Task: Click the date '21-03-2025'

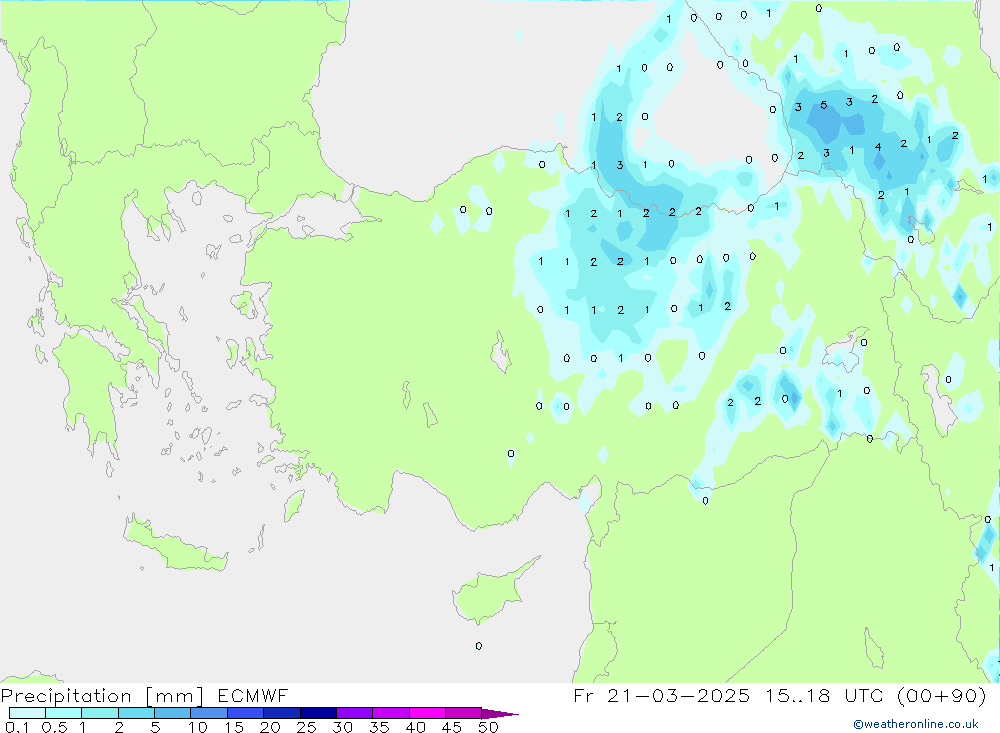Action: point(679,695)
